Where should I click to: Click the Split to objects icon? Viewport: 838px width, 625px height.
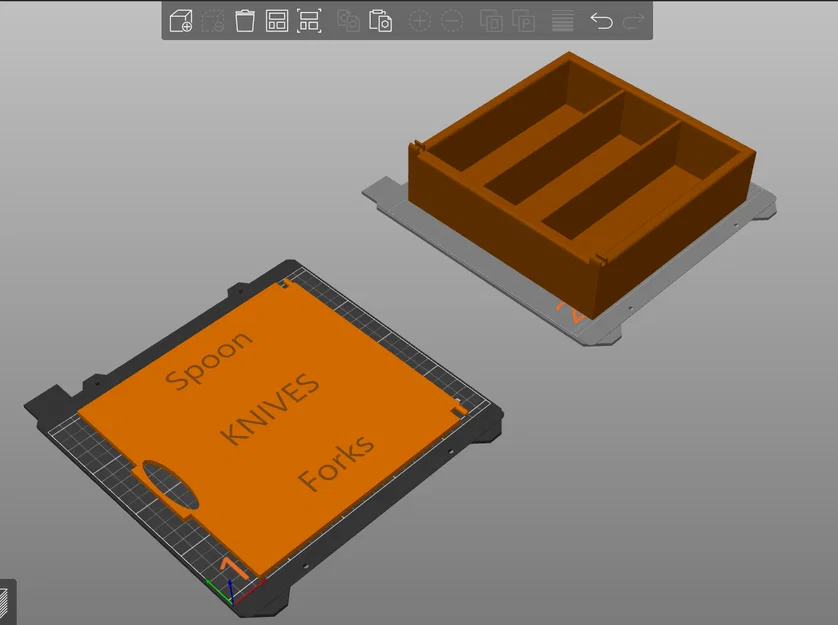click(x=491, y=20)
